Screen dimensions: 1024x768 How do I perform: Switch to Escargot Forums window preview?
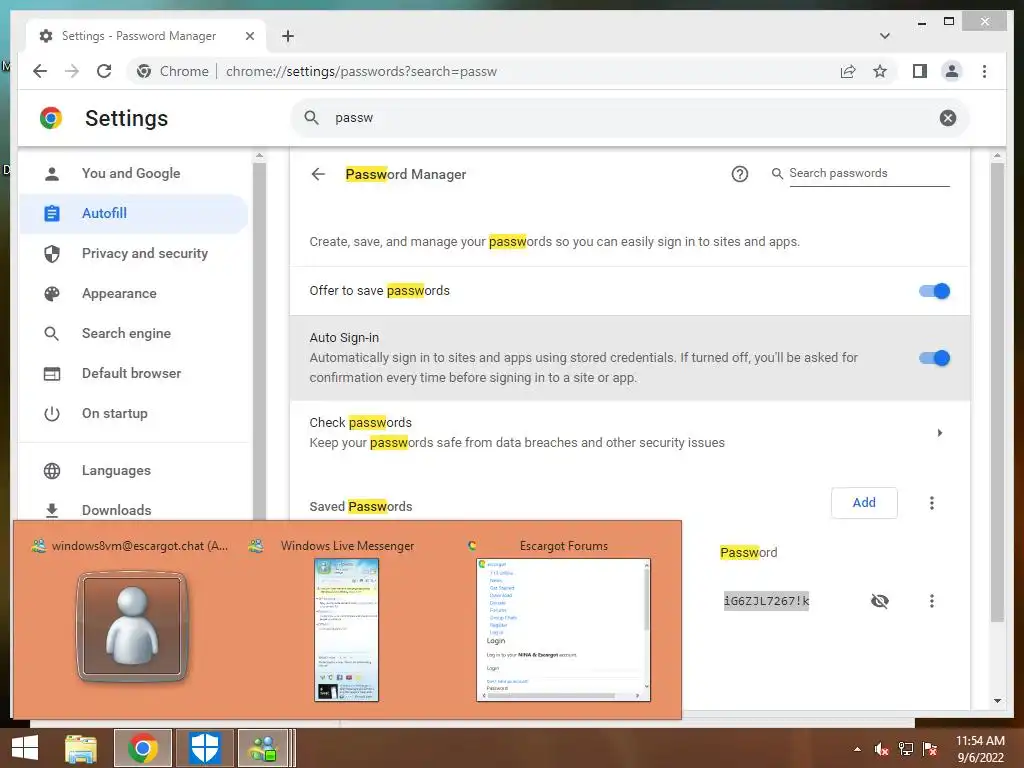564,630
